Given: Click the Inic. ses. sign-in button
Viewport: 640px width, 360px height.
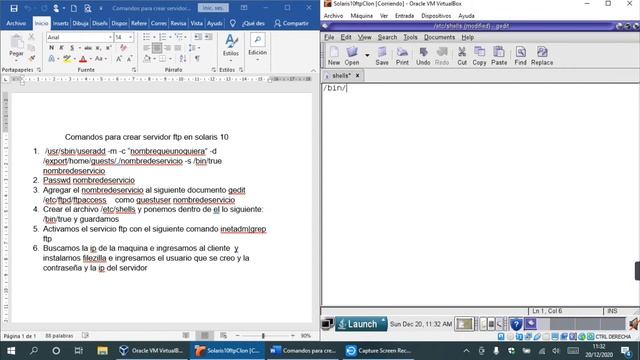Looking at the screenshot, I should (213, 8).
